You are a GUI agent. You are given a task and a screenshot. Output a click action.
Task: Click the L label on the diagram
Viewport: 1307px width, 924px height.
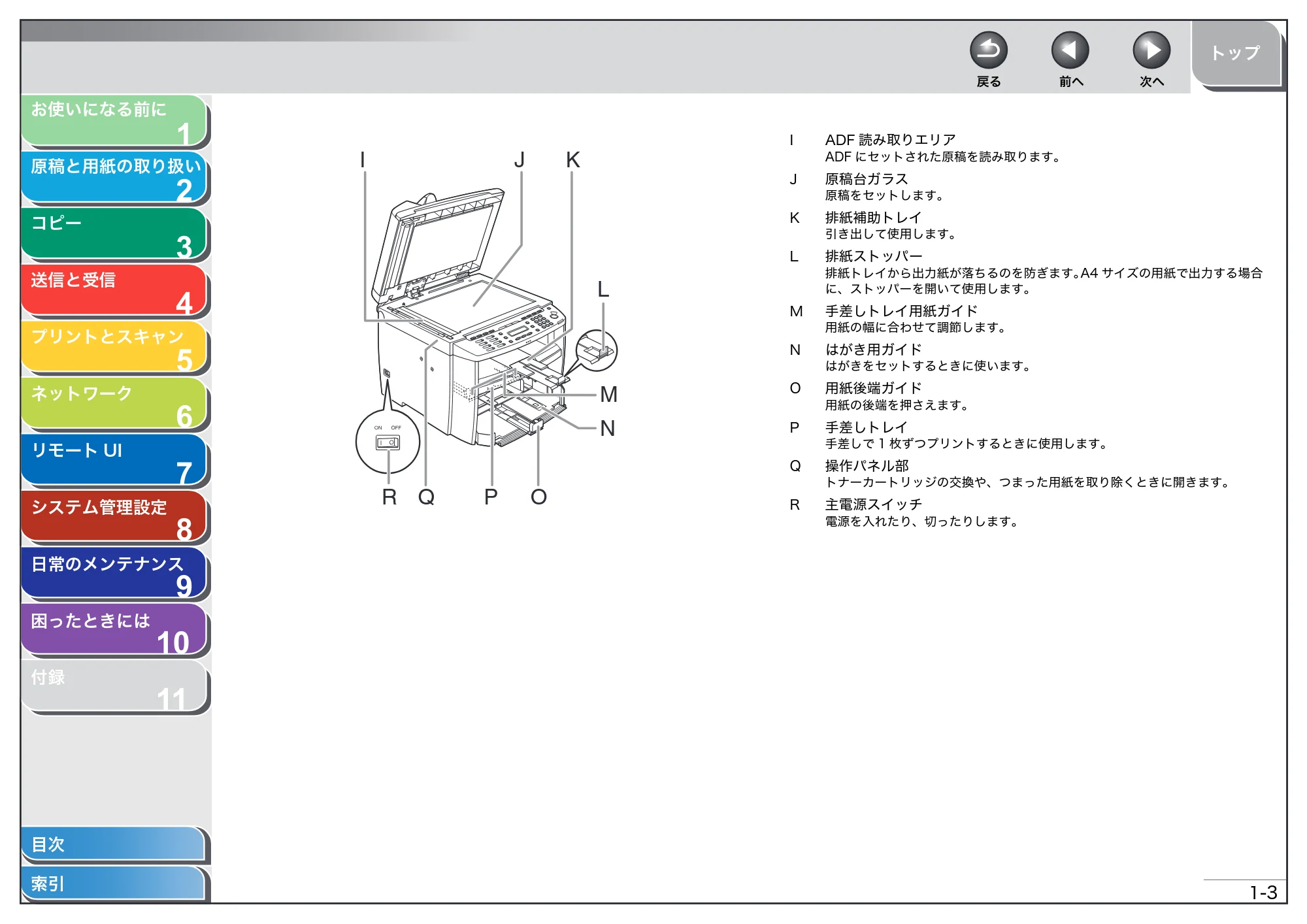click(x=603, y=289)
